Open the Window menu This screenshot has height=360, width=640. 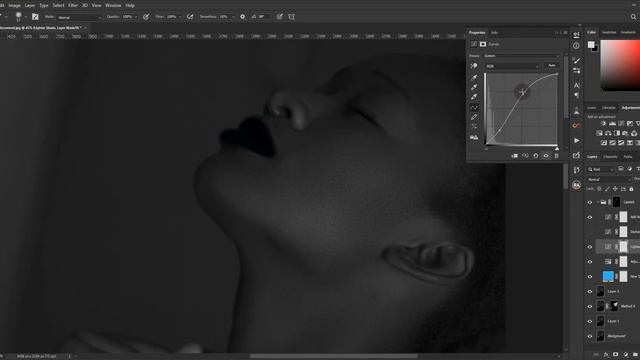pos(113,5)
